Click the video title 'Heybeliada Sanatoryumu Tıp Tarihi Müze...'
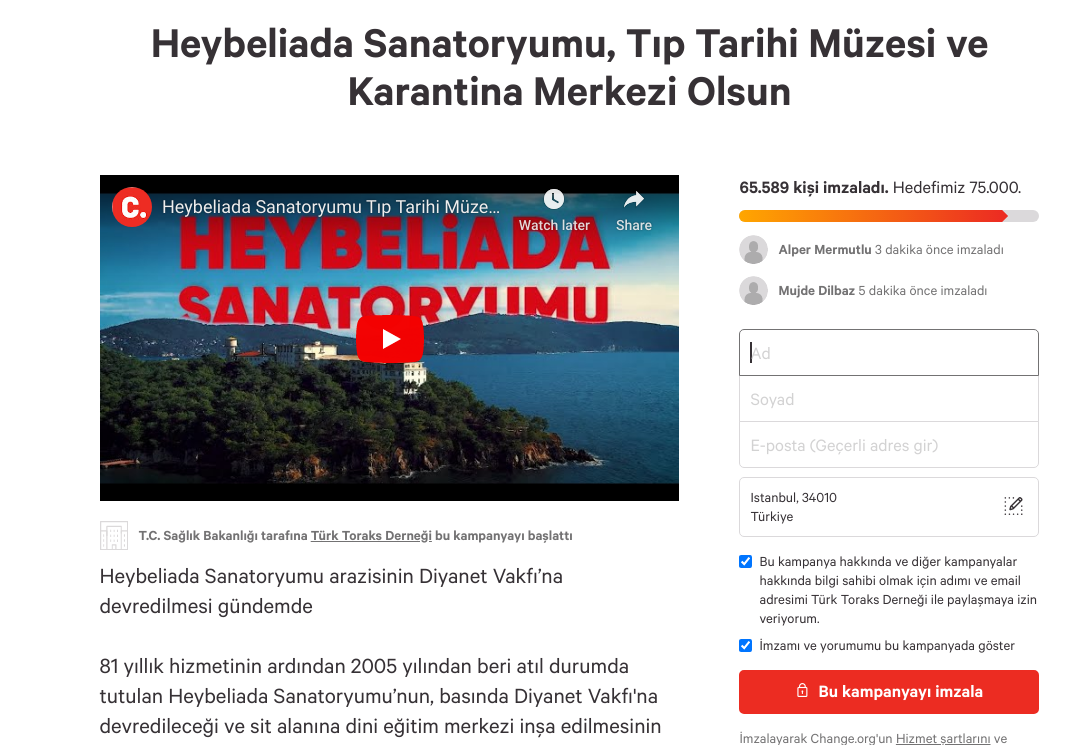This screenshot has width=1085, height=745. click(x=331, y=207)
